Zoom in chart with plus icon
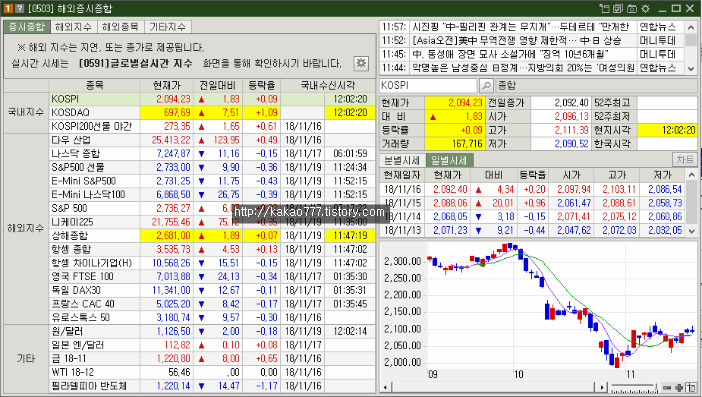 tap(679, 388)
